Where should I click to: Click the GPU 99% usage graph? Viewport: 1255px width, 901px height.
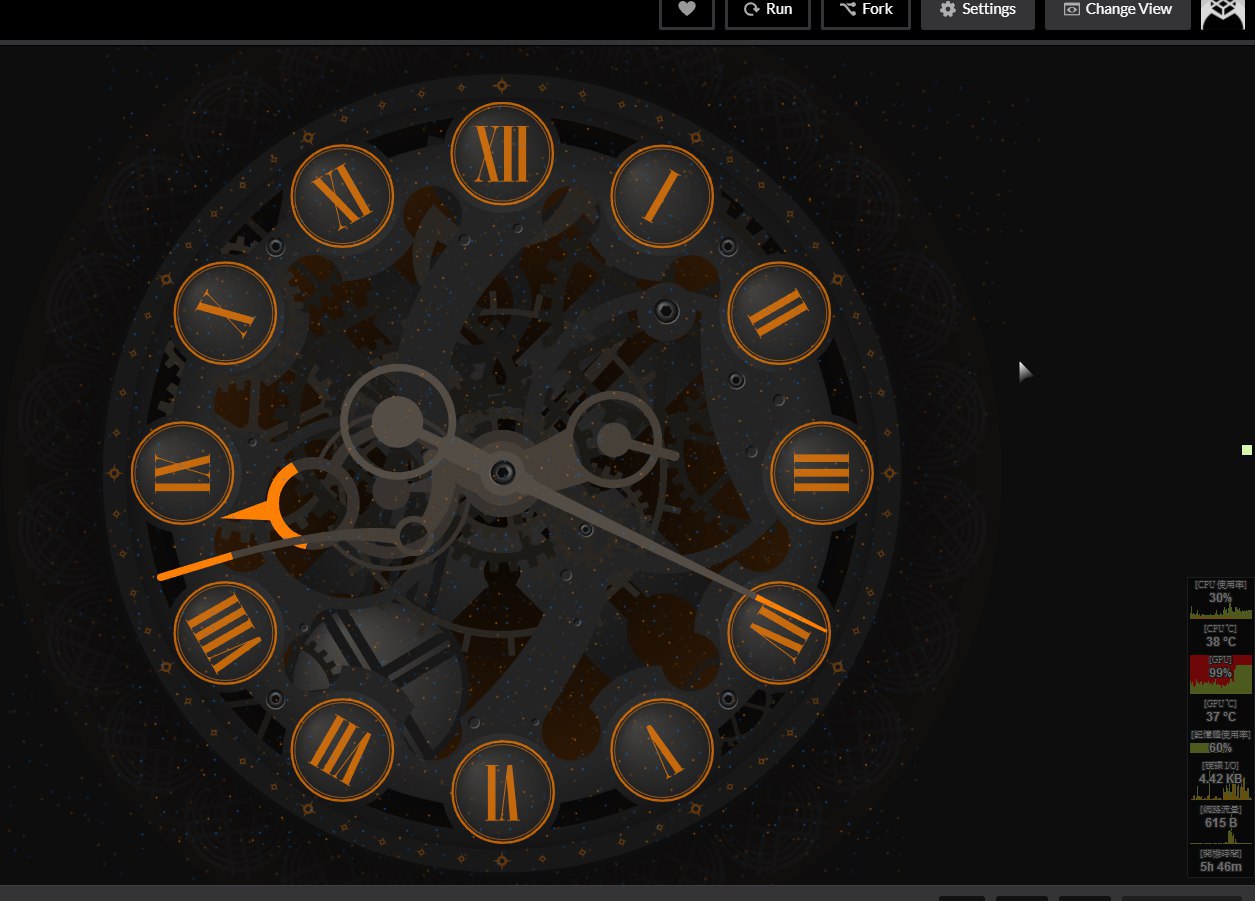click(1220, 675)
